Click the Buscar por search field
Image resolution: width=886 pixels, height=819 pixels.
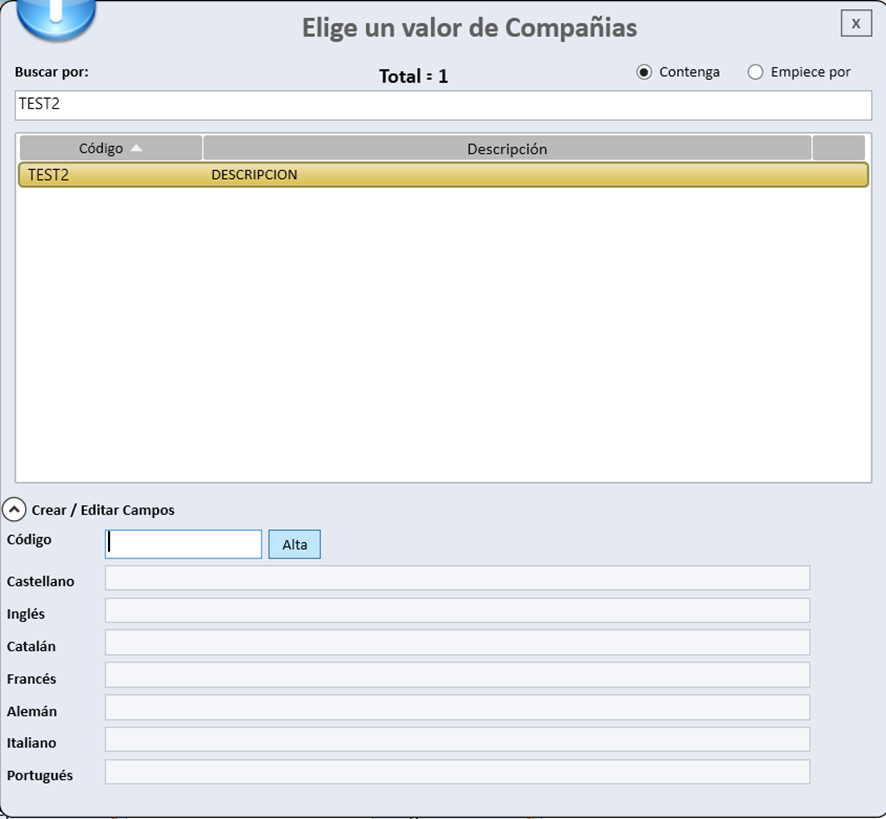click(443, 105)
